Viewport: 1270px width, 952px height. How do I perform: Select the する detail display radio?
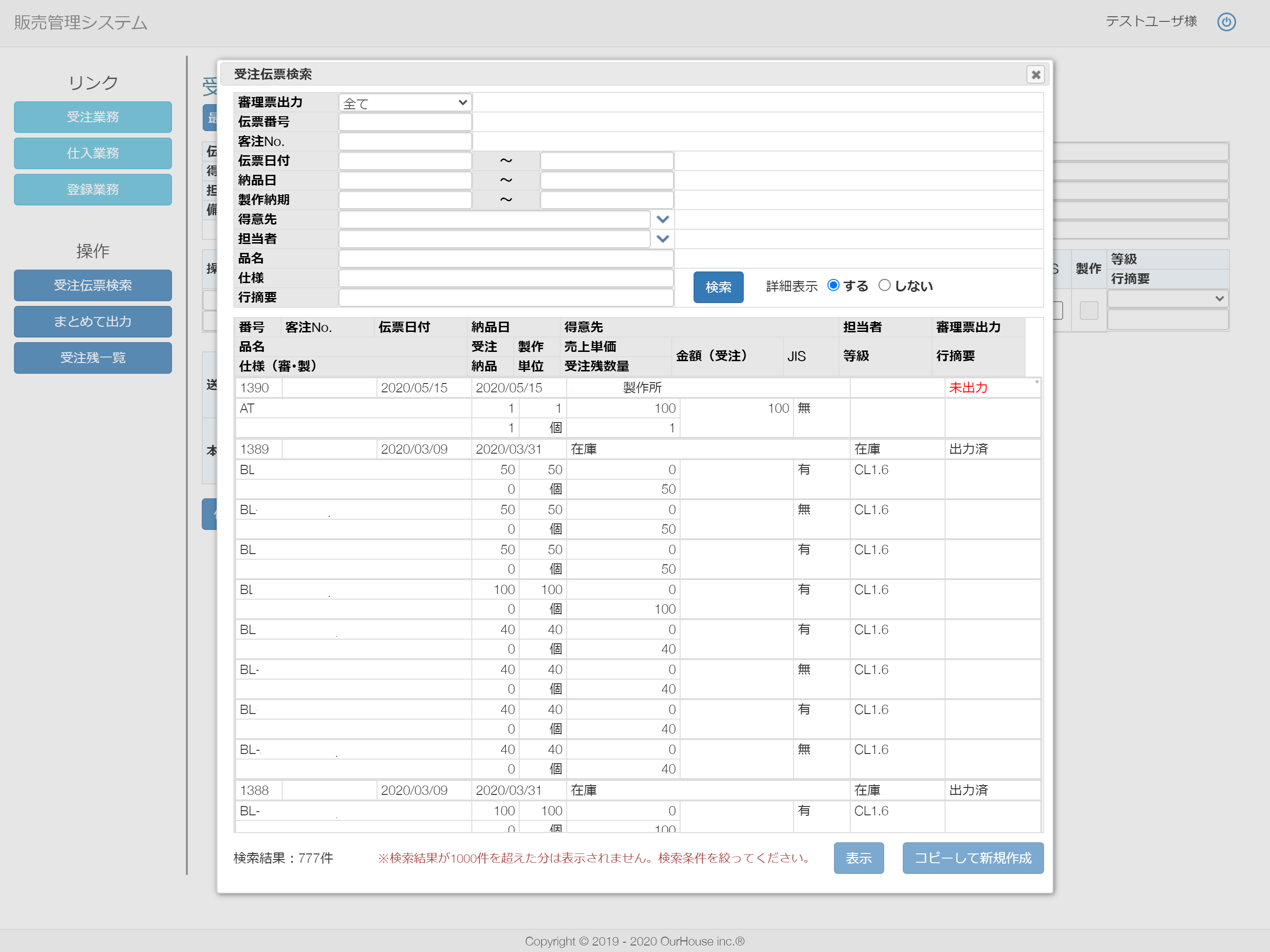pos(833,285)
